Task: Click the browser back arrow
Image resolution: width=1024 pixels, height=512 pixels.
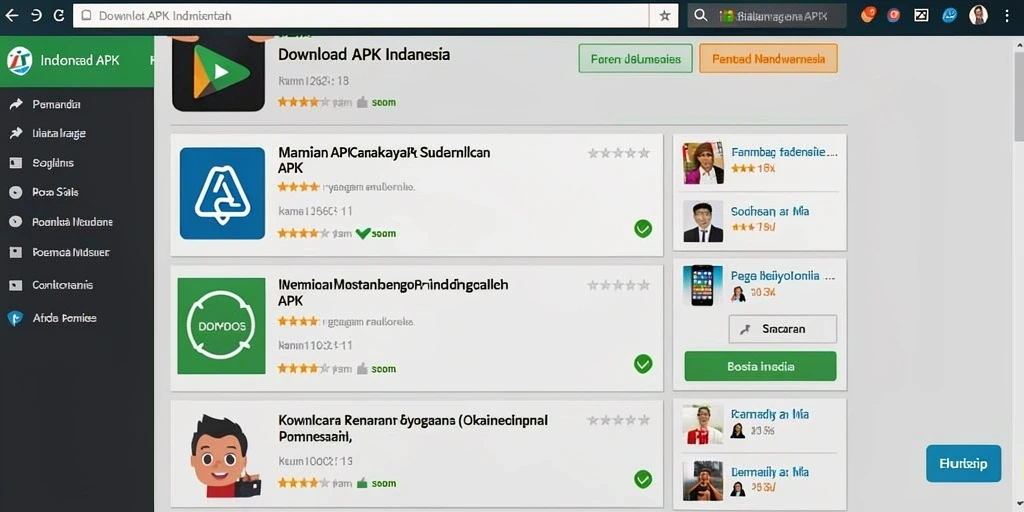Action: [x=12, y=16]
